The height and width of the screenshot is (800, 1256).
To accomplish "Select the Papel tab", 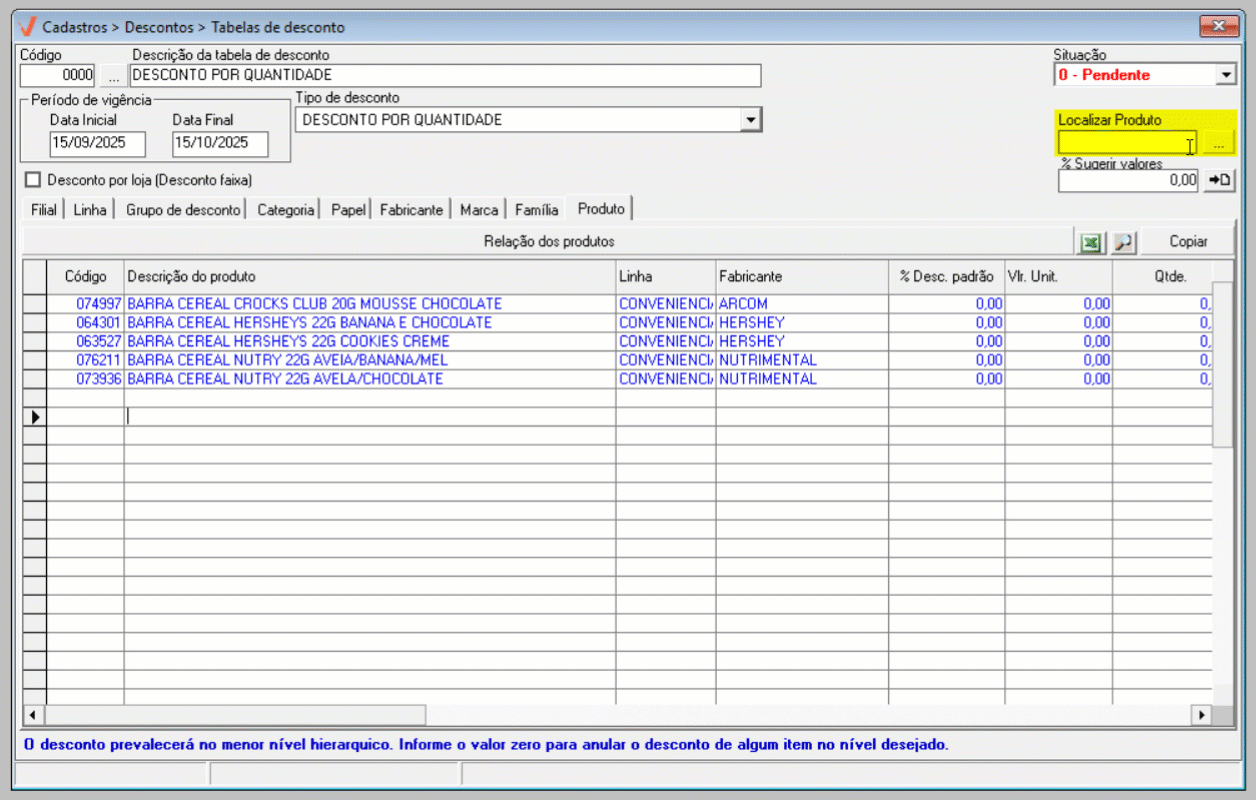I will tap(348, 210).
